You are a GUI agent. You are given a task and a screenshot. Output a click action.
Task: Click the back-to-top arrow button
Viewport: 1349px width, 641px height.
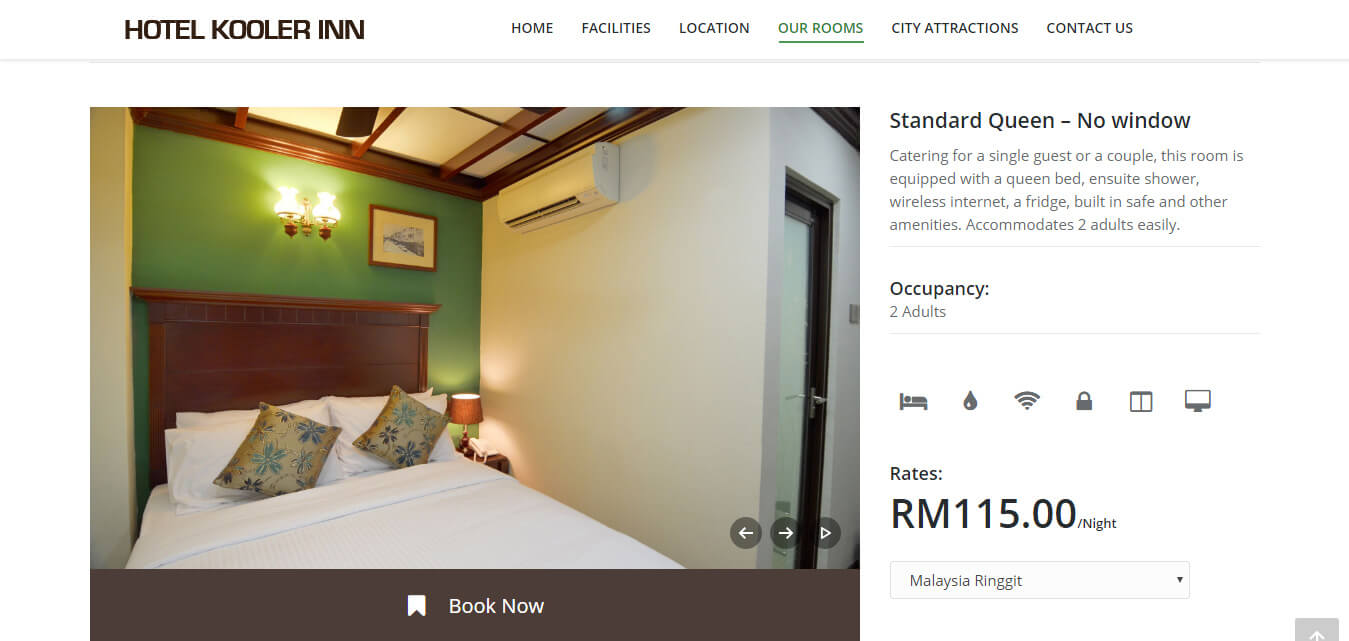click(1317, 630)
